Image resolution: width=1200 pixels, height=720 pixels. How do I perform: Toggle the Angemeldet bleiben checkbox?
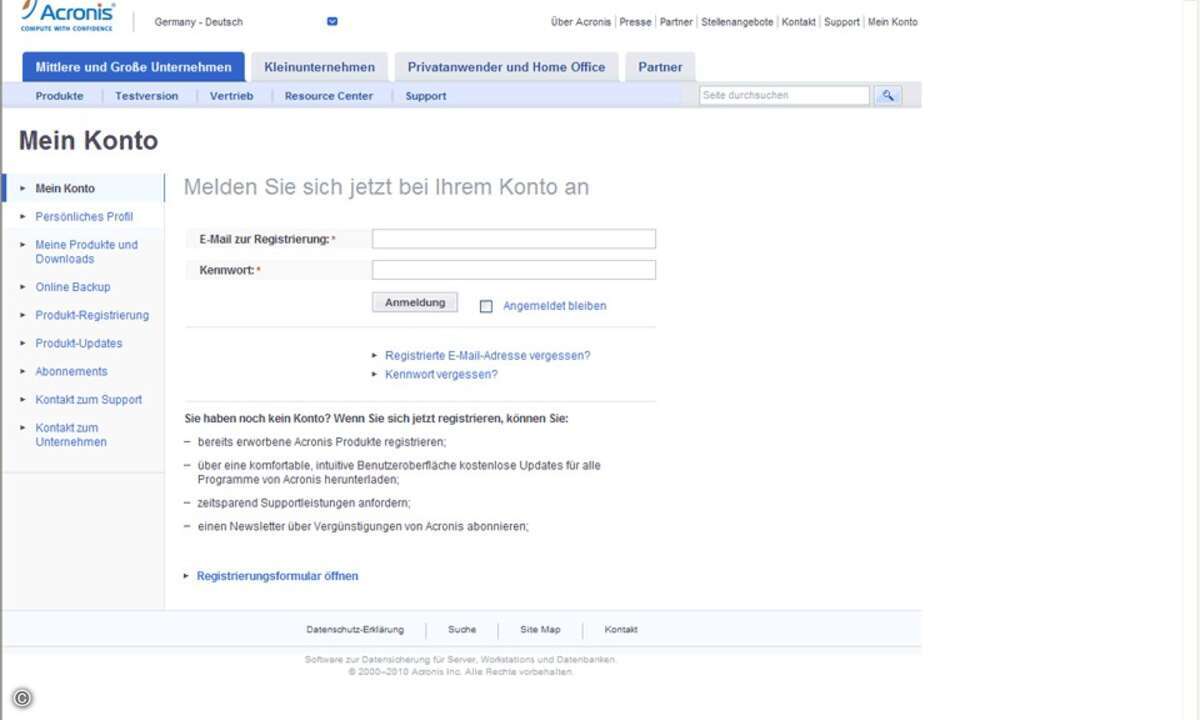point(486,306)
